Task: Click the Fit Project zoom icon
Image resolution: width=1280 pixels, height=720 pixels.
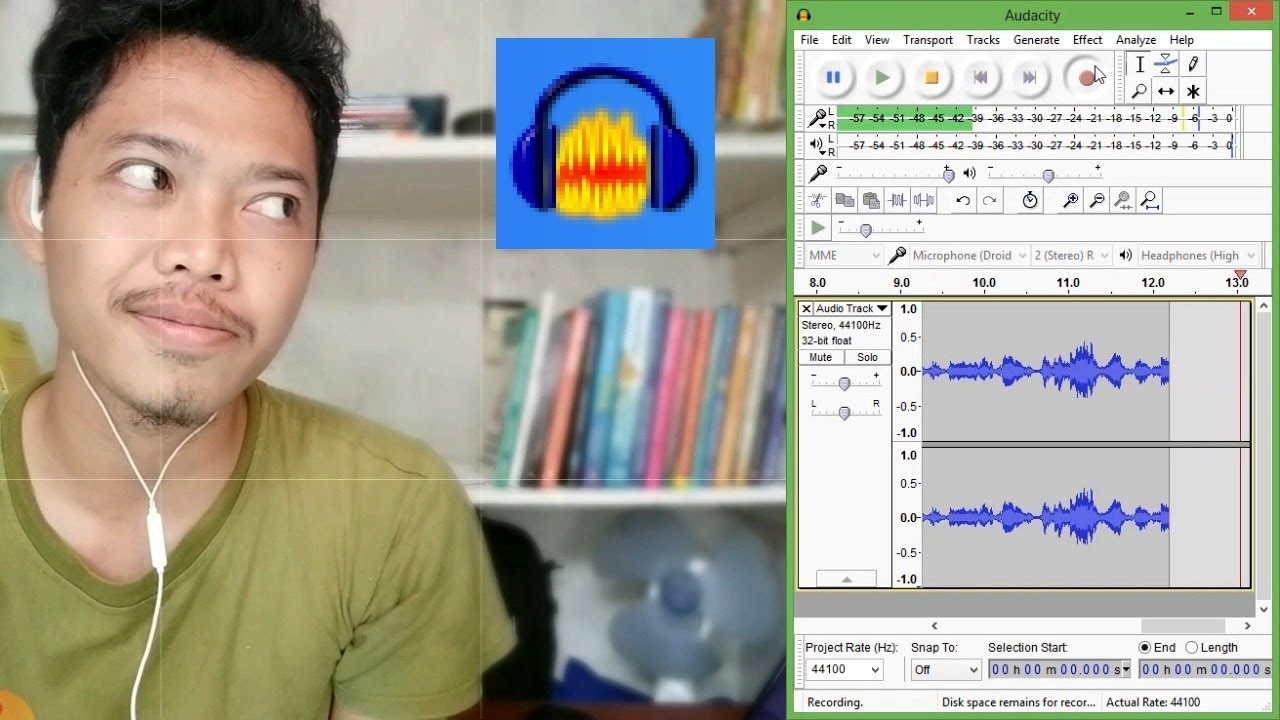Action: [1150, 201]
